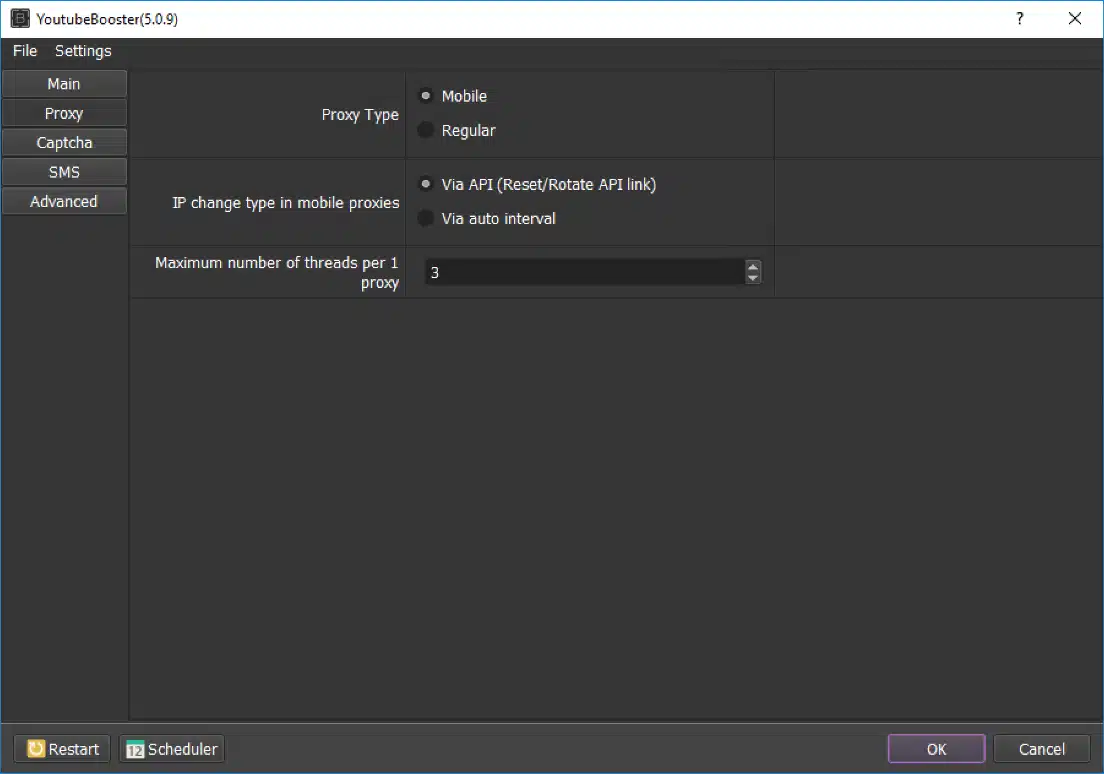
Task: Decrease threads value with down arrow
Action: tap(753, 278)
